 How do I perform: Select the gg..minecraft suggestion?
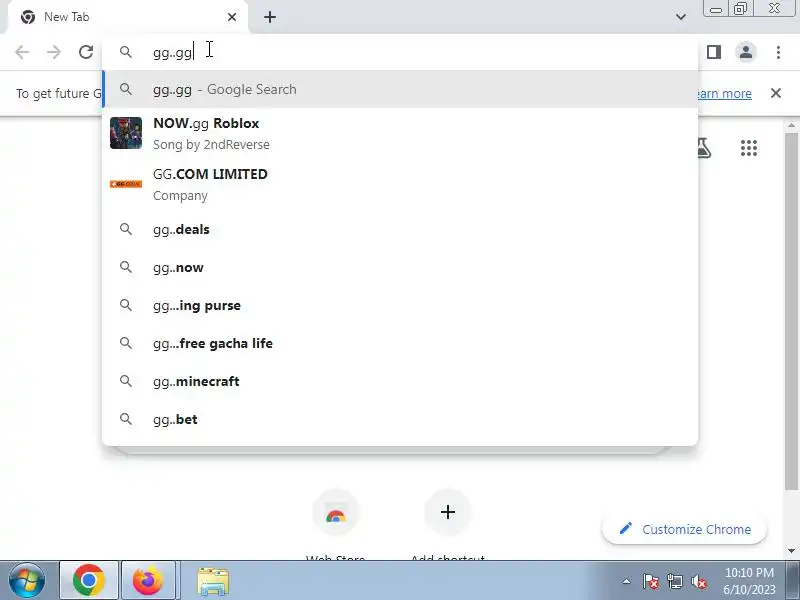[x=401, y=381]
